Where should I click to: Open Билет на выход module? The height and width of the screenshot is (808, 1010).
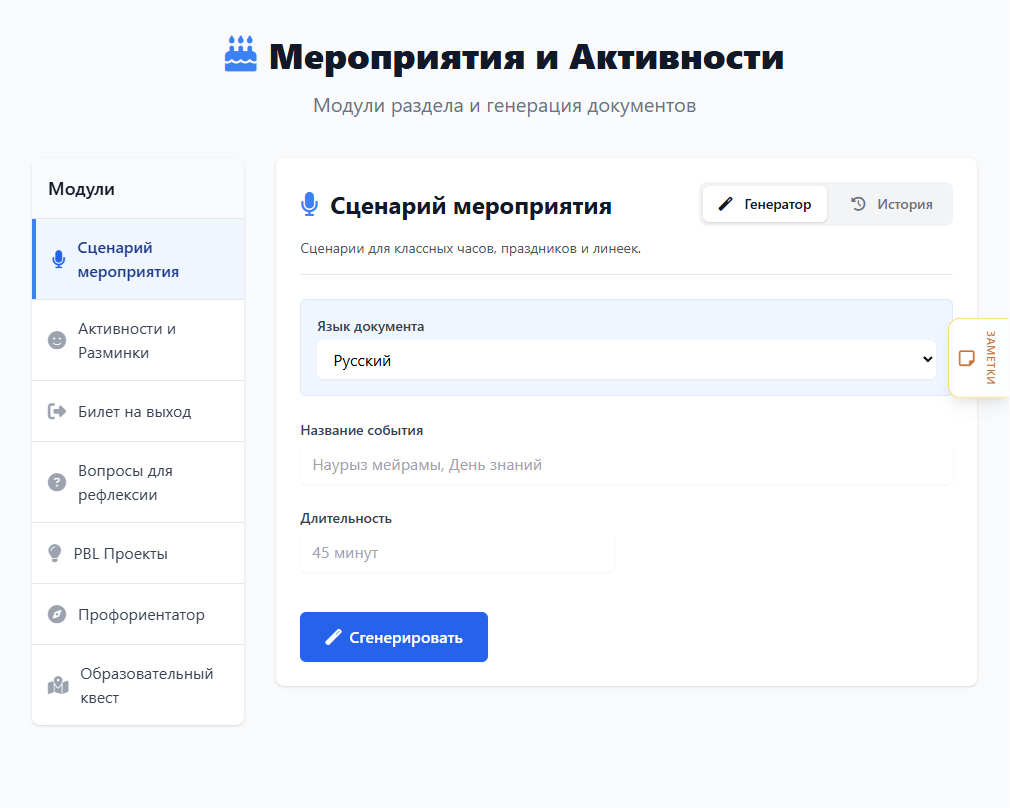click(x=138, y=411)
